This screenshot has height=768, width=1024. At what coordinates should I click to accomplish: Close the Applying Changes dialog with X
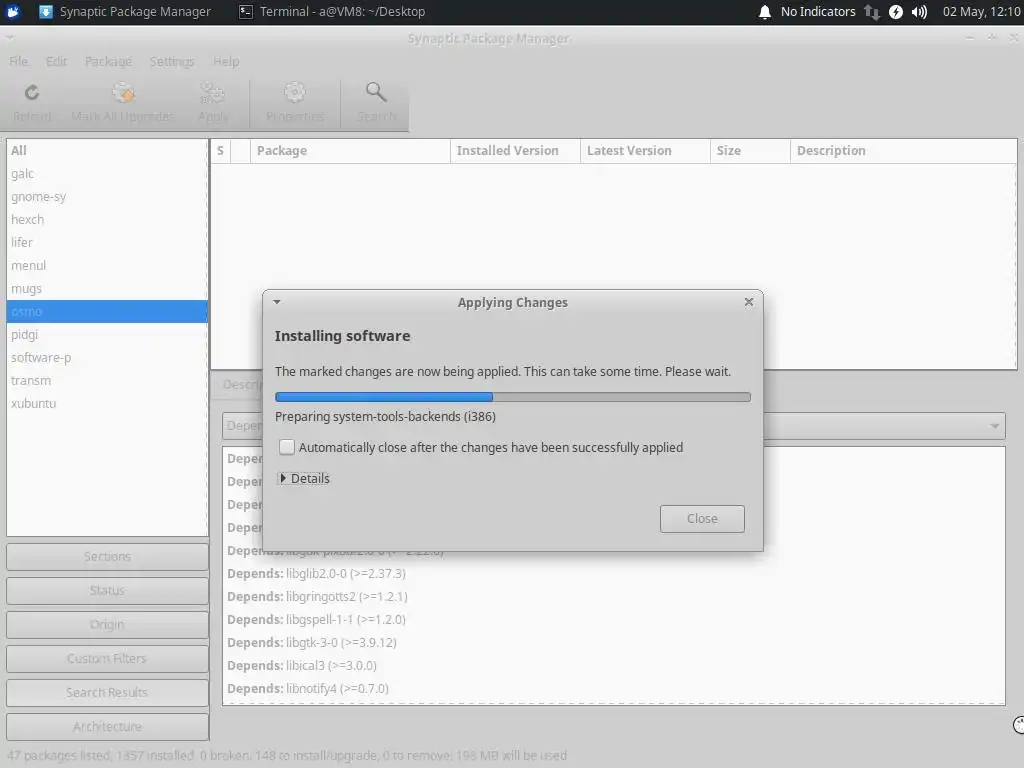tap(748, 302)
